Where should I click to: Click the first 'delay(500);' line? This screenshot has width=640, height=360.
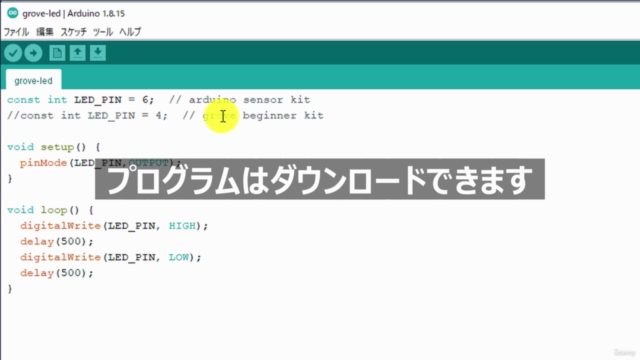point(57,242)
